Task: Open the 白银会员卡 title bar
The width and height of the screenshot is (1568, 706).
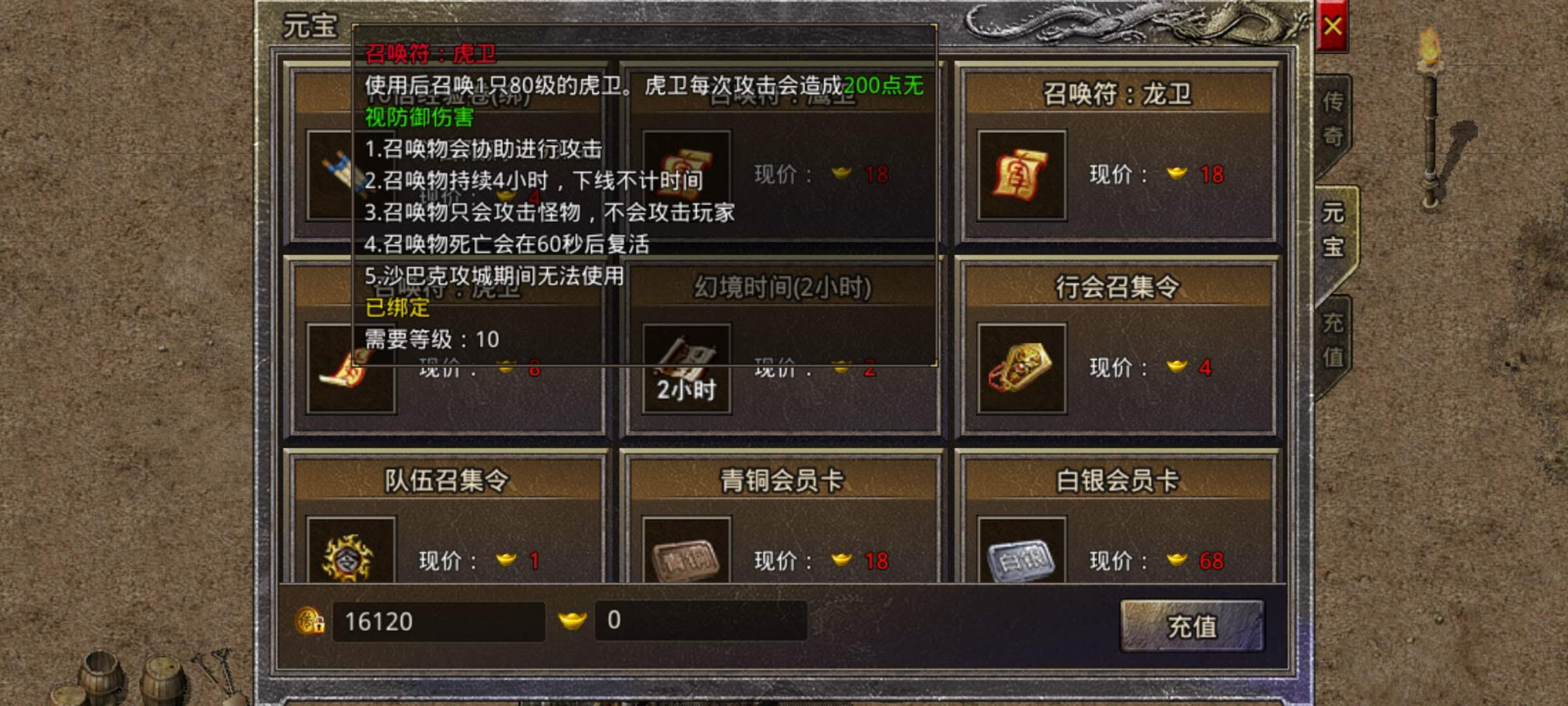Action: pos(1117,480)
